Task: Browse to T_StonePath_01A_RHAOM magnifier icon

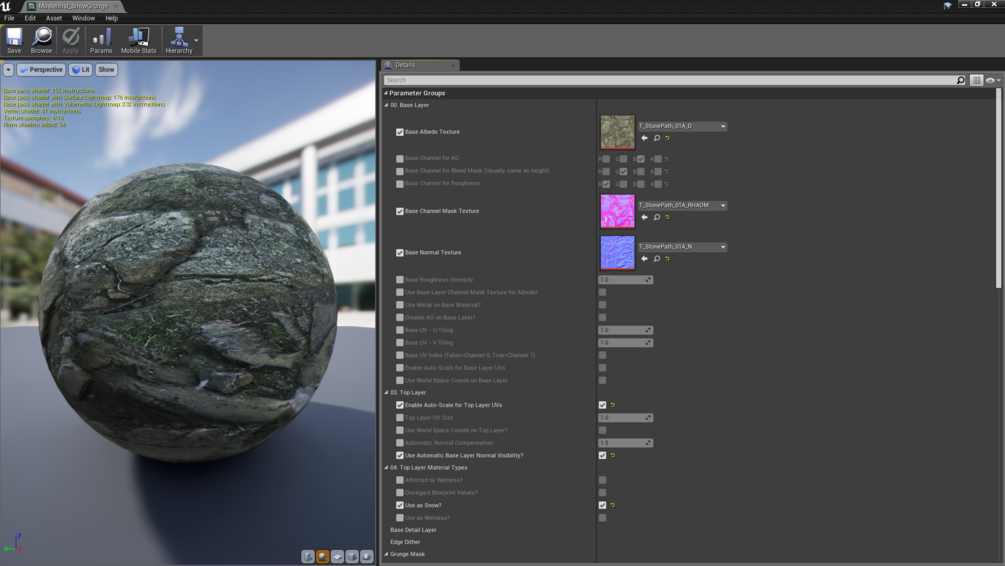Action: point(656,217)
